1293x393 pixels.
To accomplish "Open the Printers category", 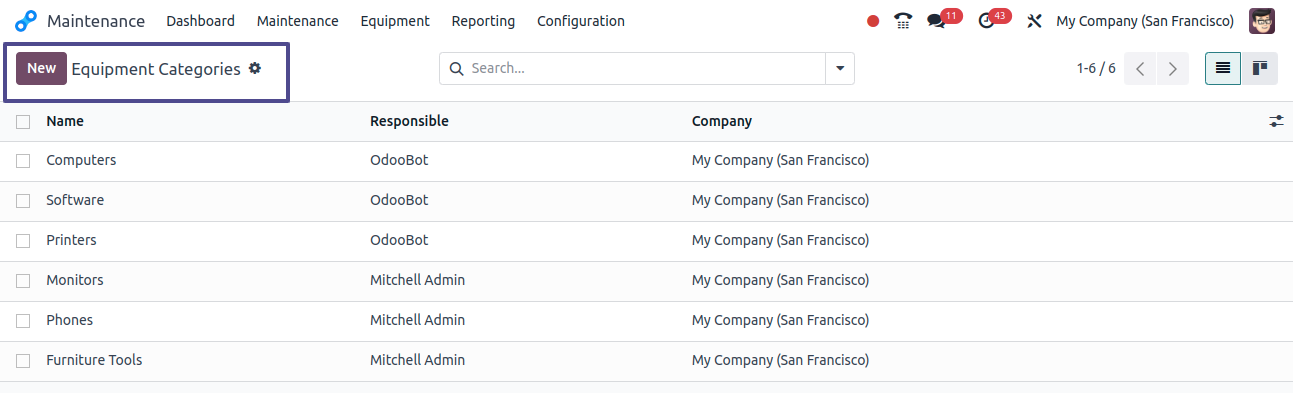I will 71,240.
